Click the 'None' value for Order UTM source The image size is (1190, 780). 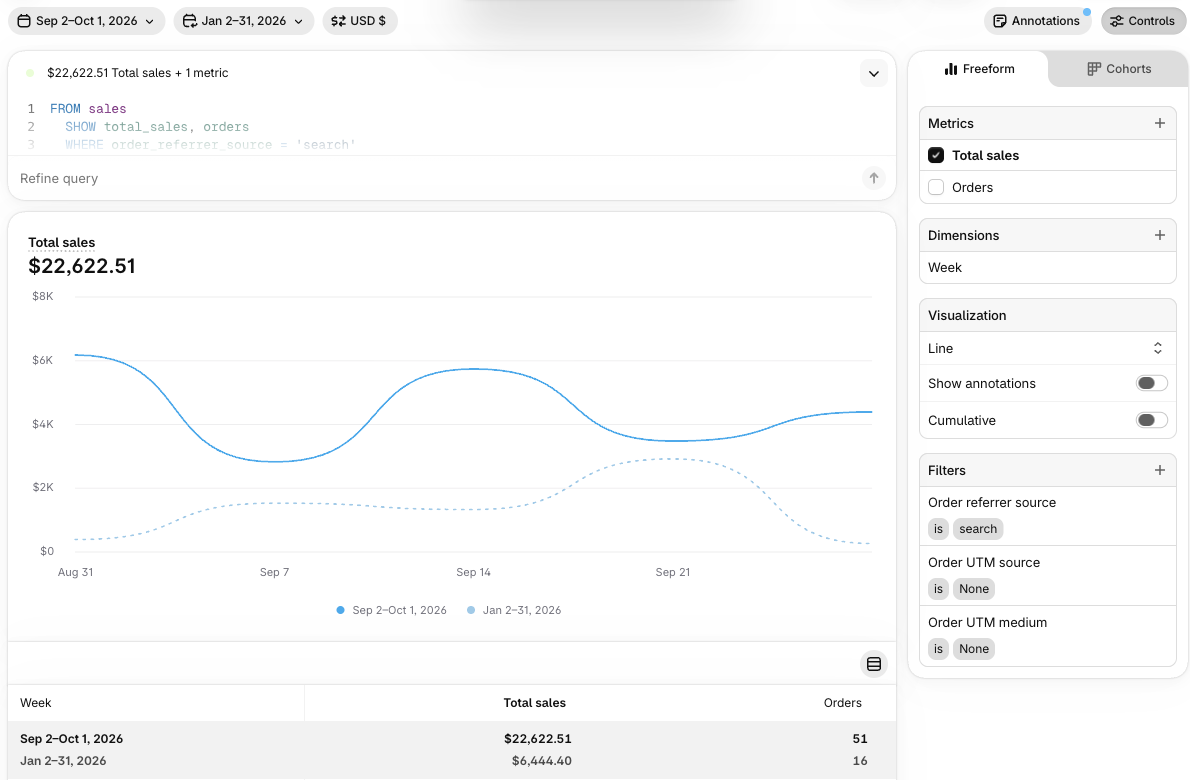[974, 589]
